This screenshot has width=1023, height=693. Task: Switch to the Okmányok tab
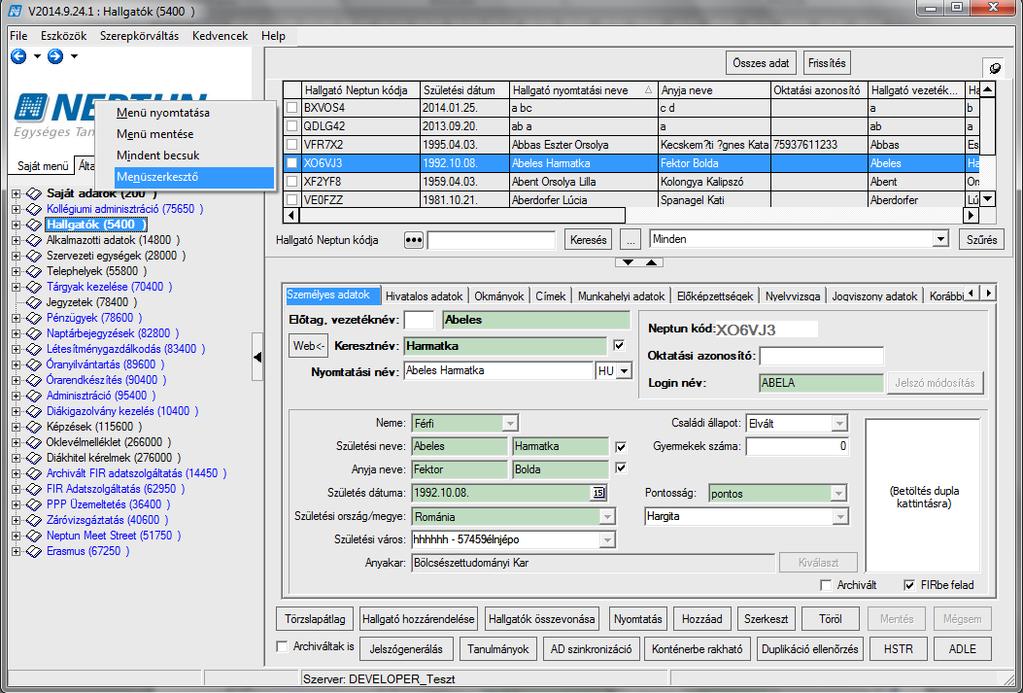point(499,296)
